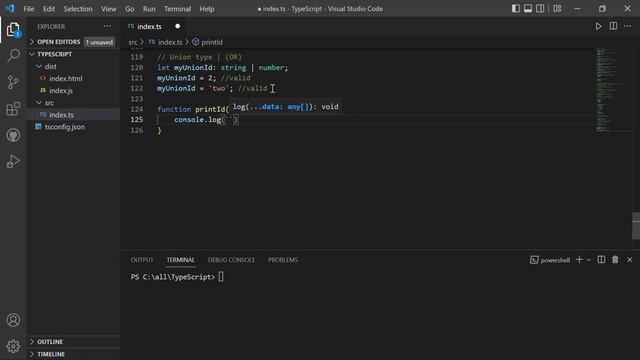The image size is (640, 360).
Task: Open the Edit menu
Action: coord(49,9)
